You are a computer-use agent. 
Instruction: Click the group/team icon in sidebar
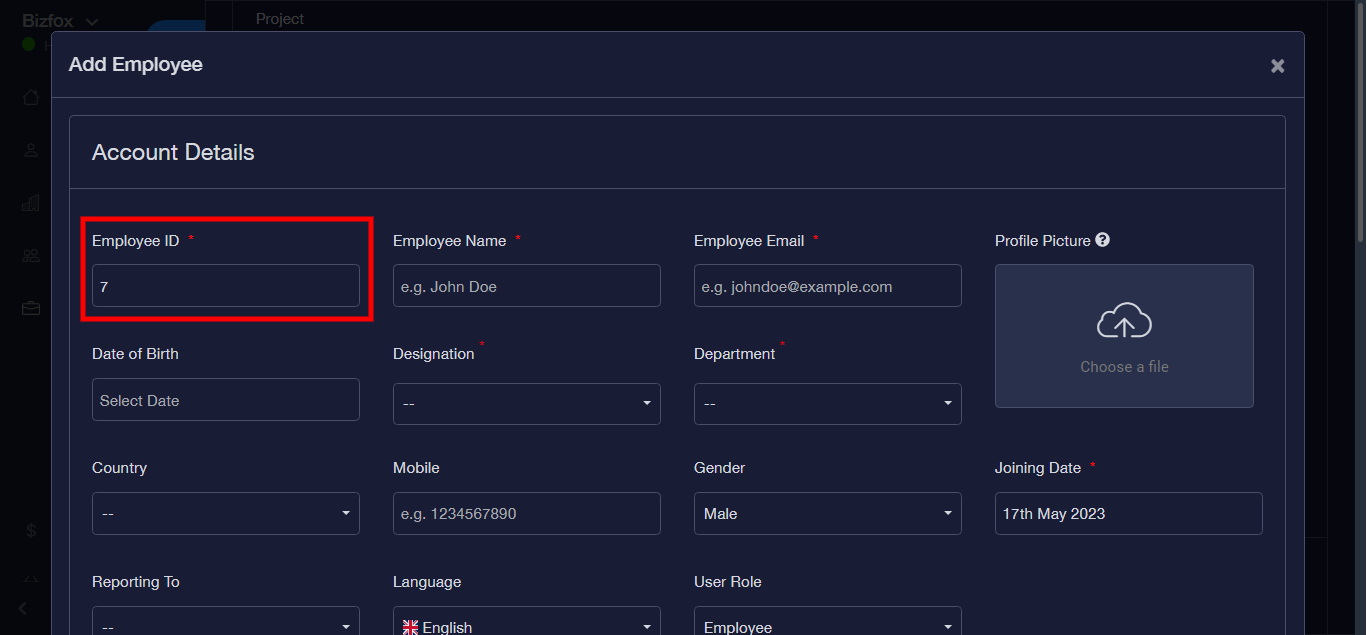coord(31,256)
